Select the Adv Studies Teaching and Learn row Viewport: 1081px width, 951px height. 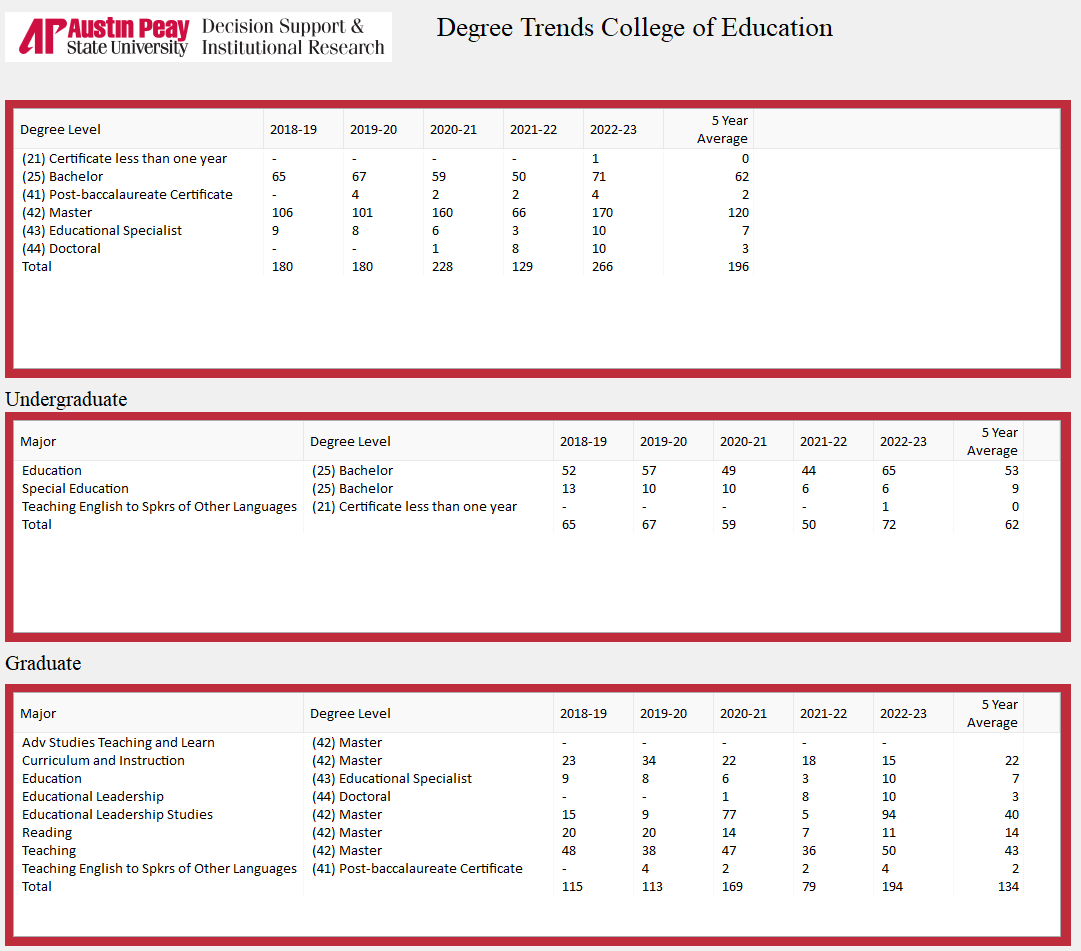[118, 743]
